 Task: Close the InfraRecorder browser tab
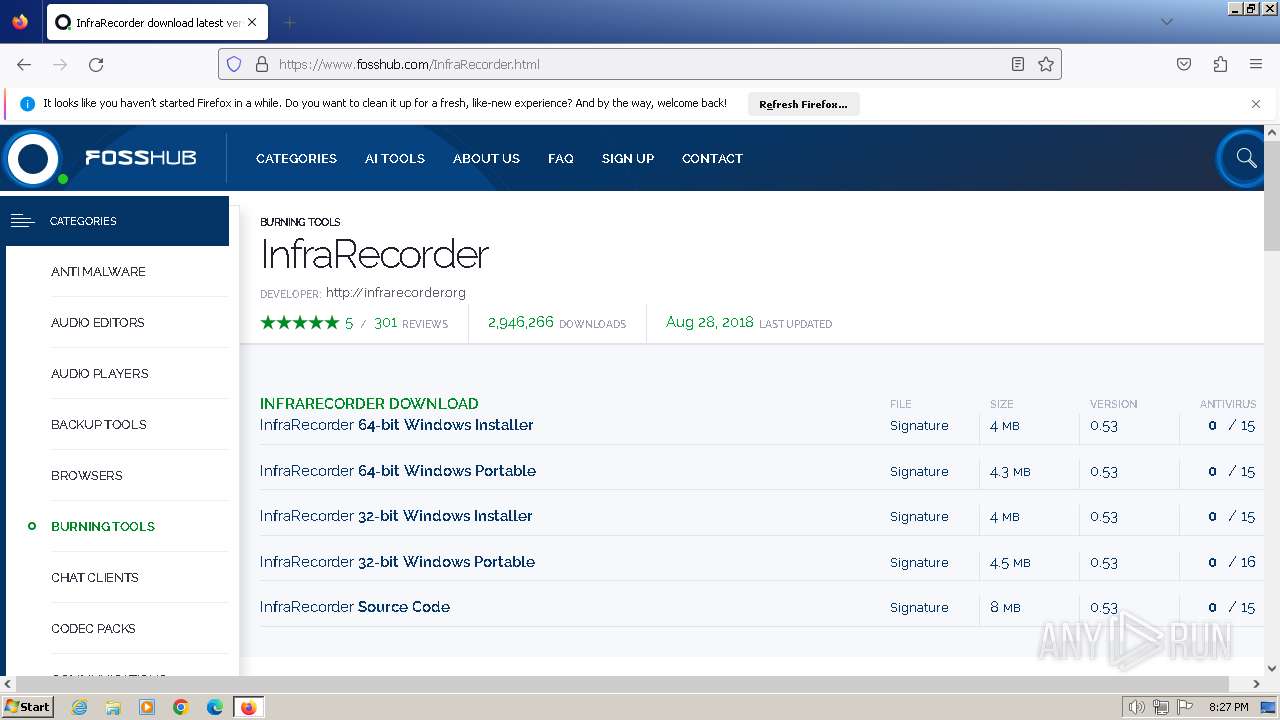pyautogui.click(x=252, y=22)
